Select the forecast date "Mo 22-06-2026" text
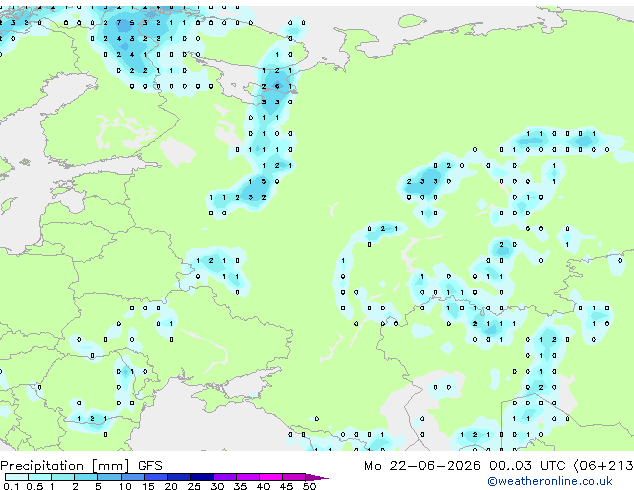Viewport: 634px width, 490px height. coord(423,466)
